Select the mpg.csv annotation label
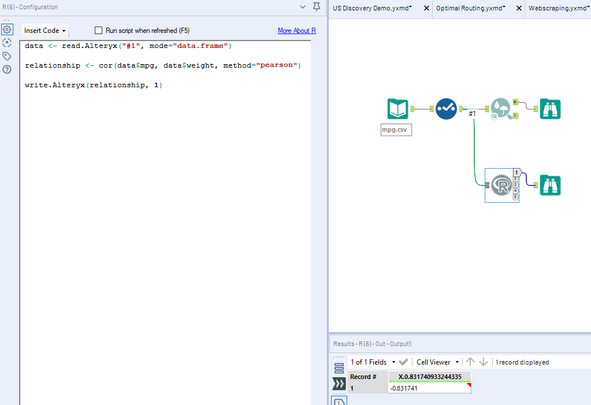Image resolution: width=591 pixels, height=405 pixels. click(x=396, y=130)
